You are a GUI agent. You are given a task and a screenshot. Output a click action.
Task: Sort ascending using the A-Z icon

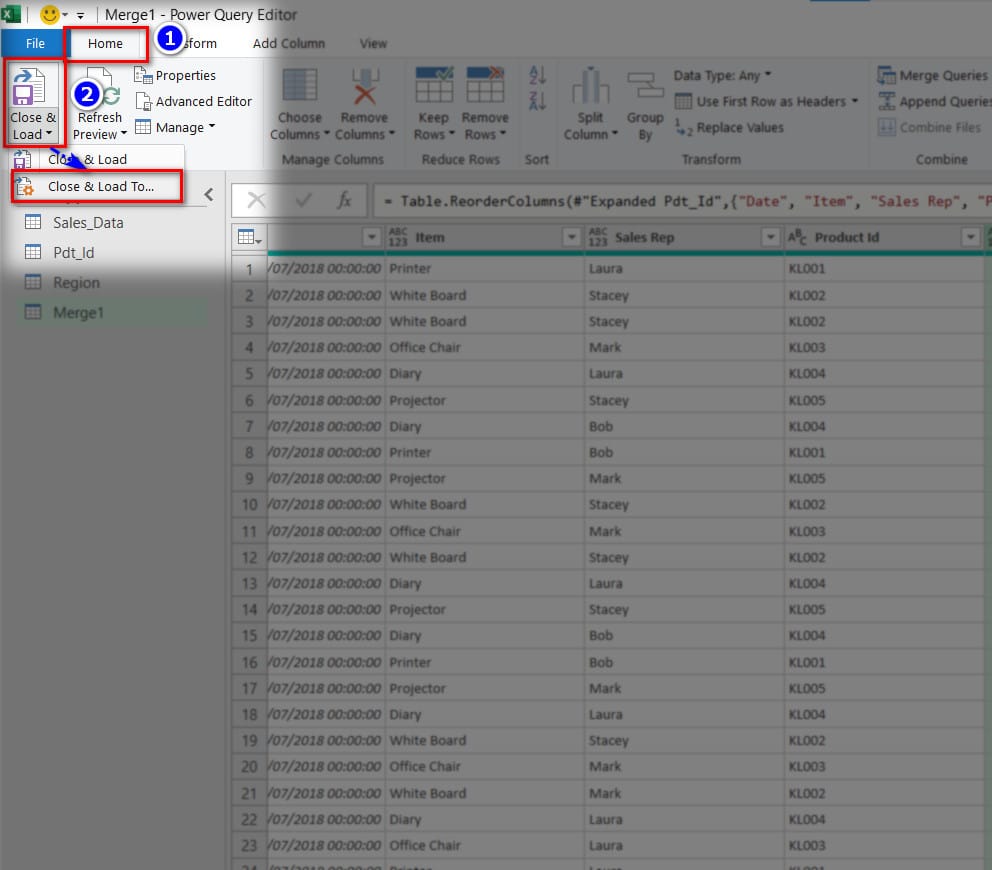[x=538, y=75]
